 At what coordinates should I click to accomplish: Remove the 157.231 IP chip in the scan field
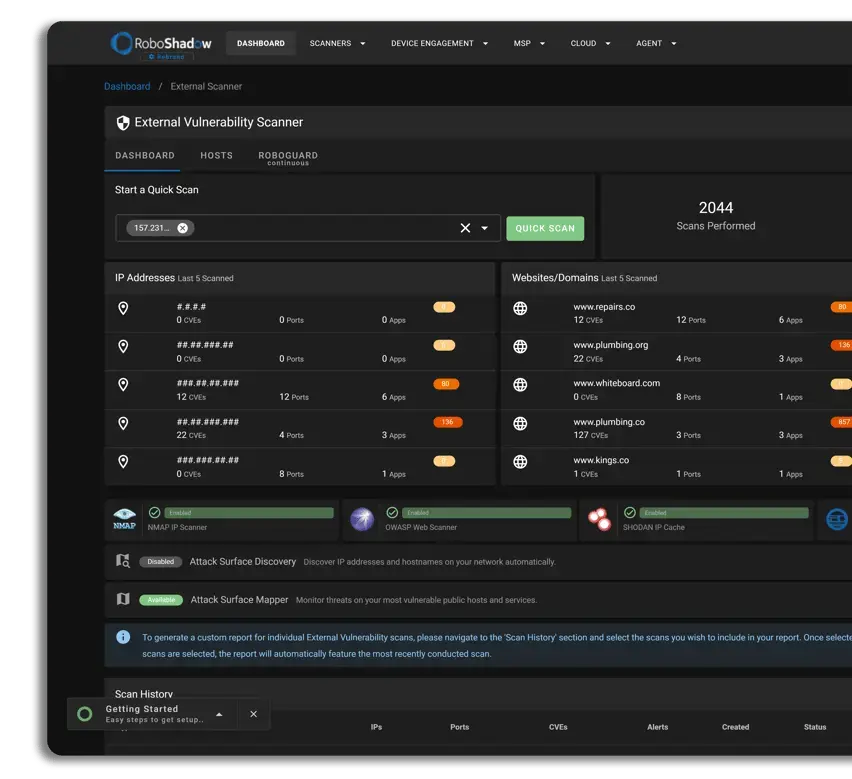pos(181,228)
